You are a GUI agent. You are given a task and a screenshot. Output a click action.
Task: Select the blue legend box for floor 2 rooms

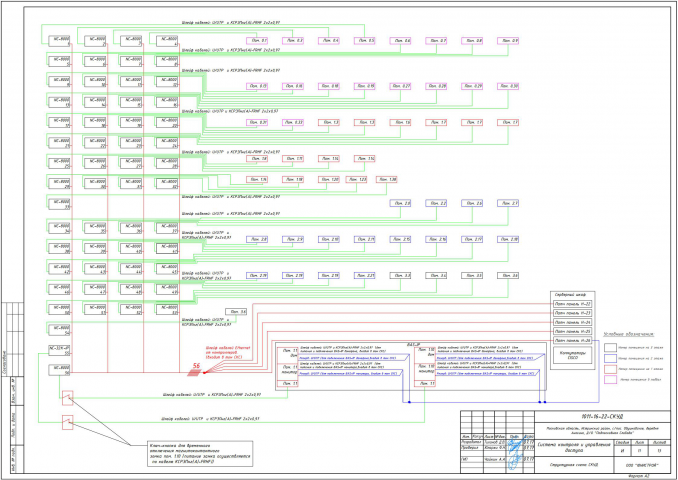tap(610, 358)
